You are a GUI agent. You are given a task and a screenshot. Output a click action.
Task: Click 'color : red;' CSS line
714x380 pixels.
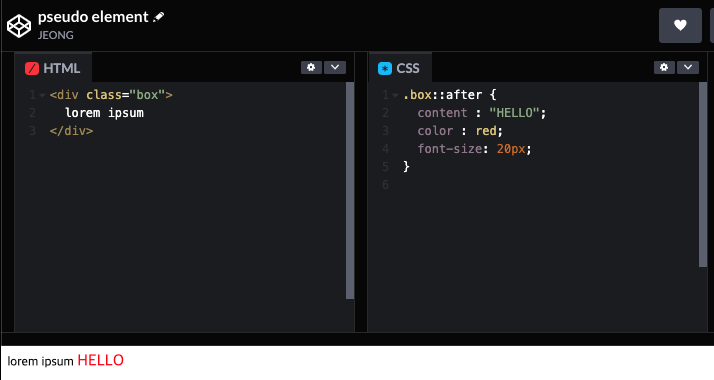[460, 131]
